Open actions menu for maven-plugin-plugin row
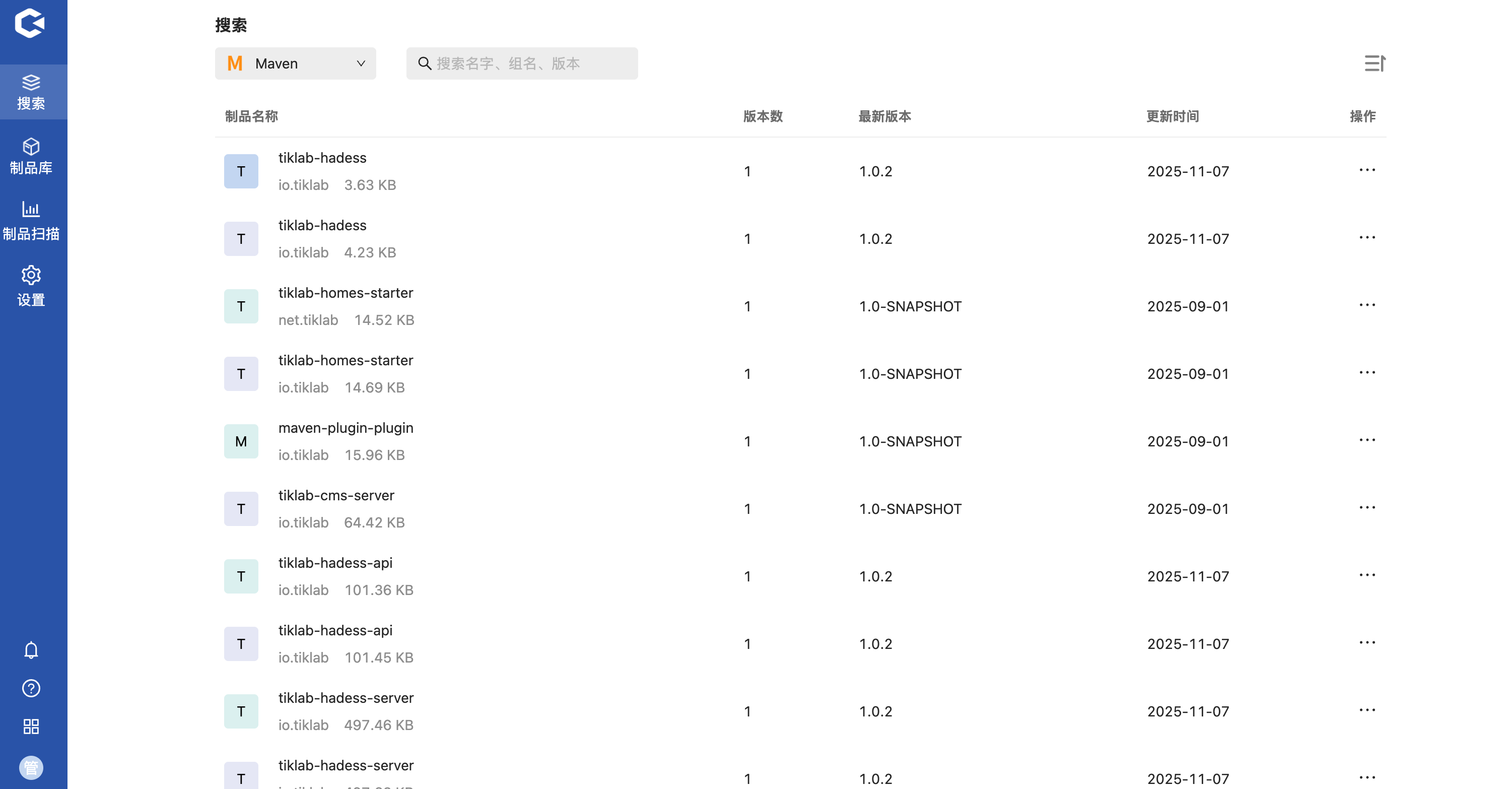Image resolution: width=1512 pixels, height=789 pixels. coord(1367,440)
